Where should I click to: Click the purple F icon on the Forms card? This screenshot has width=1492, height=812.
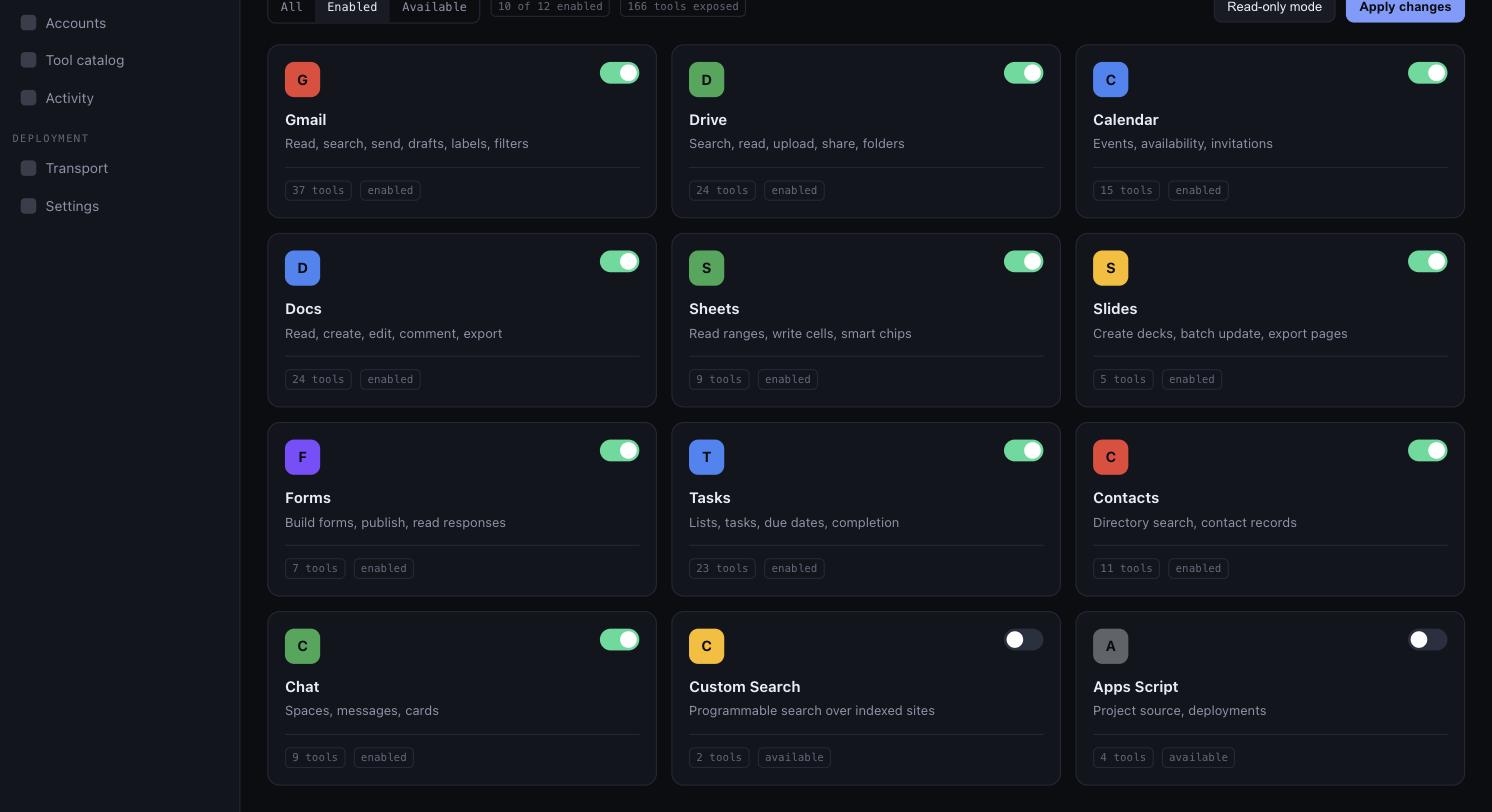tap(302, 457)
